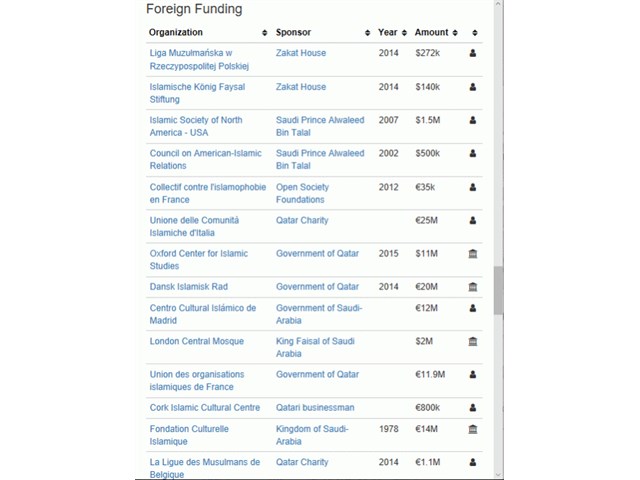Select the €11.9M amount cell
The width and height of the screenshot is (640, 480).
coord(430,374)
